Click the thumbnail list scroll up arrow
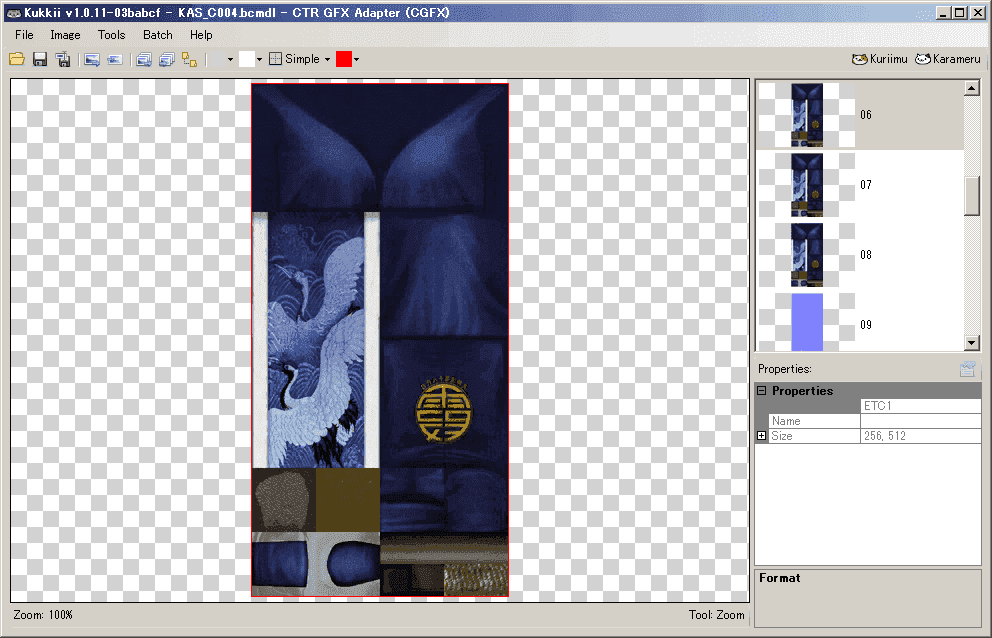Viewport: 992px width, 638px height. [972, 88]
